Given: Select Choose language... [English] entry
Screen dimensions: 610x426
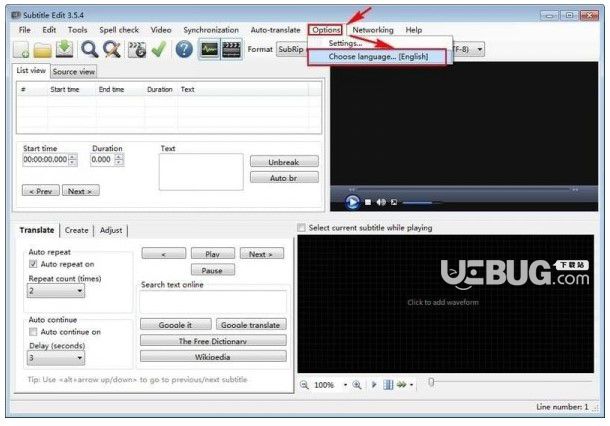Looking at the screenshot, I should point(378,57).
